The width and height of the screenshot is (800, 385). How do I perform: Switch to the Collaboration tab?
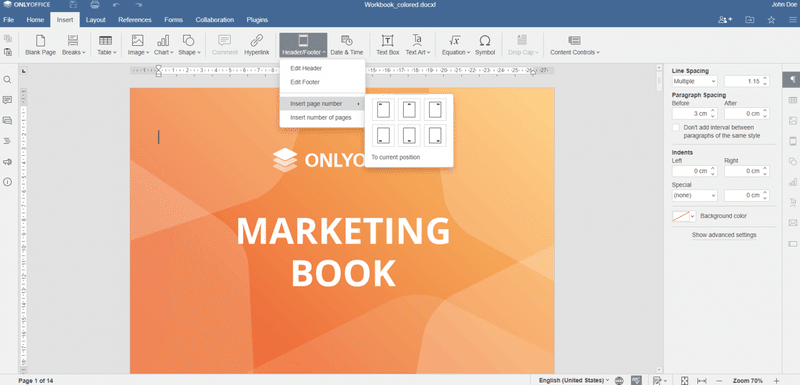point(214,20)
